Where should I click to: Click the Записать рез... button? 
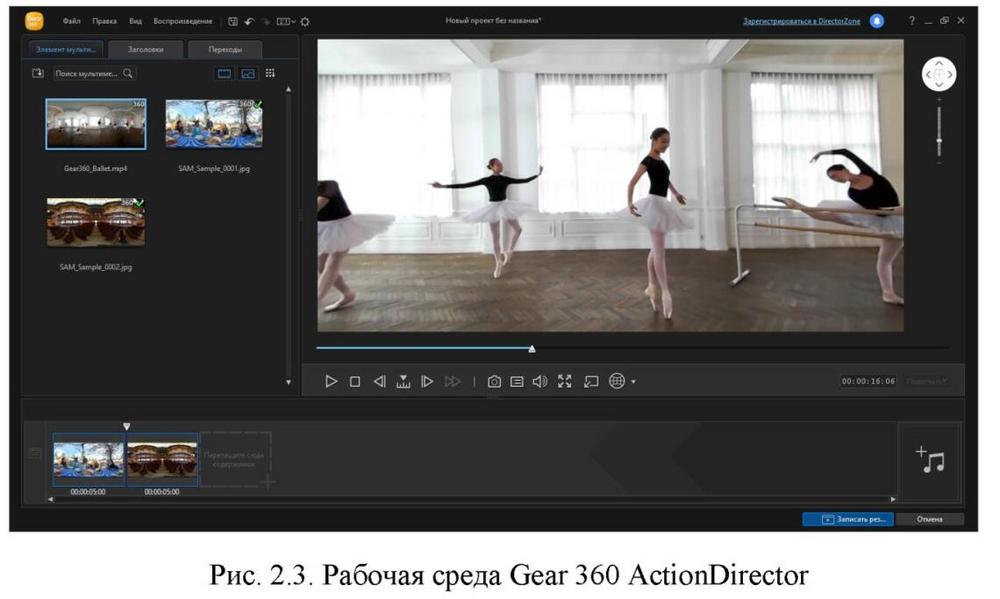(x=848, y=519)
